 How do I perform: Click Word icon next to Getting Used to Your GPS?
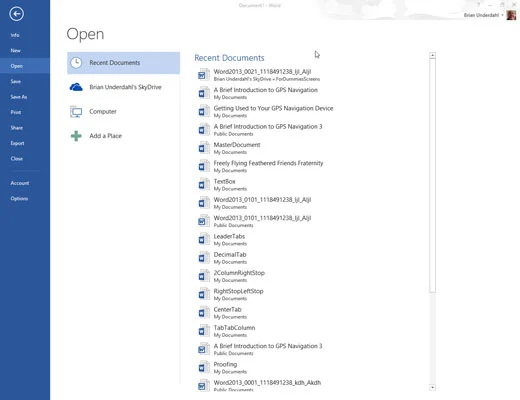click(x=203, y=112)
